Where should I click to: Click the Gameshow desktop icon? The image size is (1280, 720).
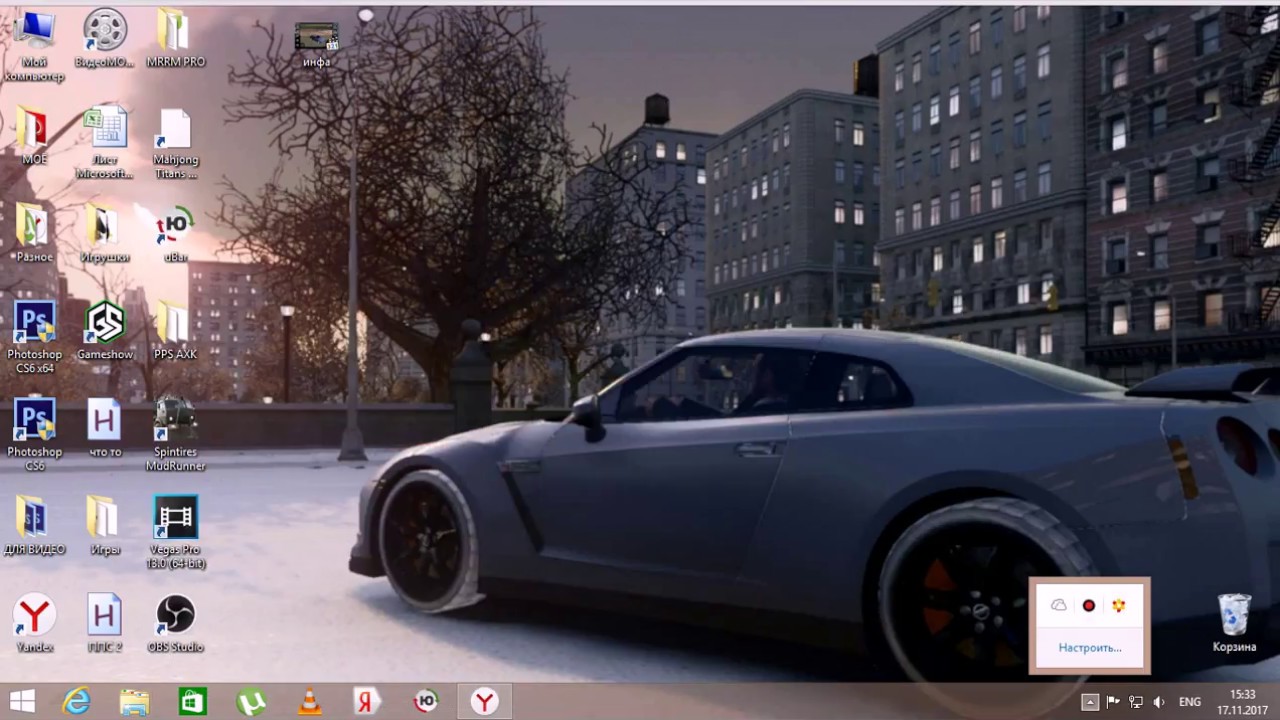coord(105,331)
